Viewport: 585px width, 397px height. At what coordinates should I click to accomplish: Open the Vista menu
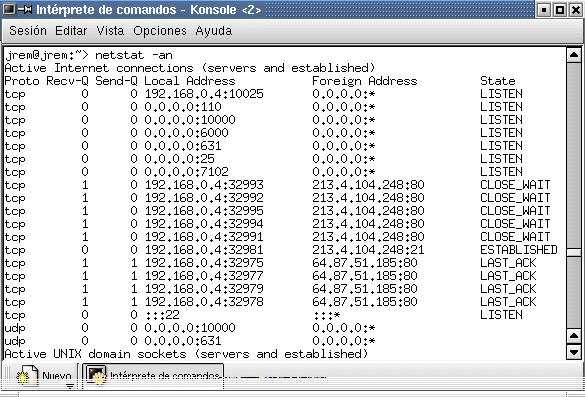tap(110, 31)
